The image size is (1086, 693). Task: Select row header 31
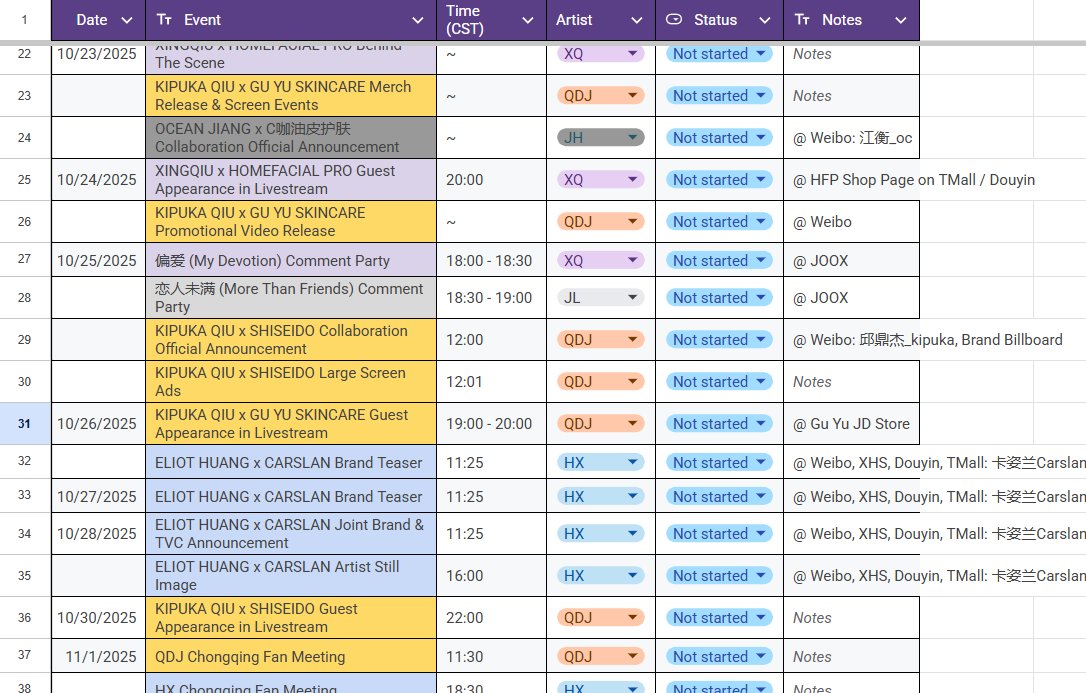pos(25,424)
